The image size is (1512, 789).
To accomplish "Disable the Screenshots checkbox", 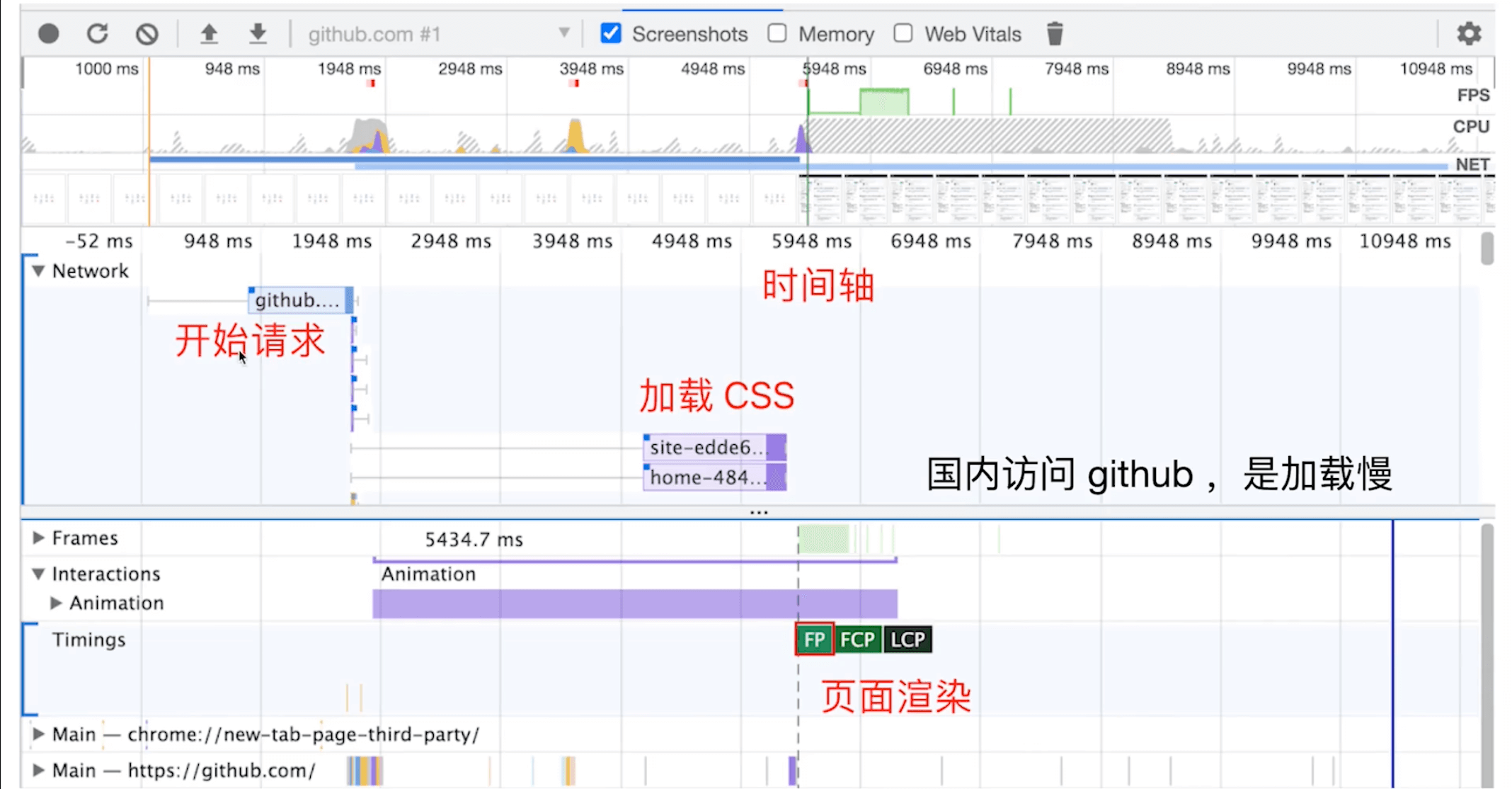I will click(x=611, y=33).
